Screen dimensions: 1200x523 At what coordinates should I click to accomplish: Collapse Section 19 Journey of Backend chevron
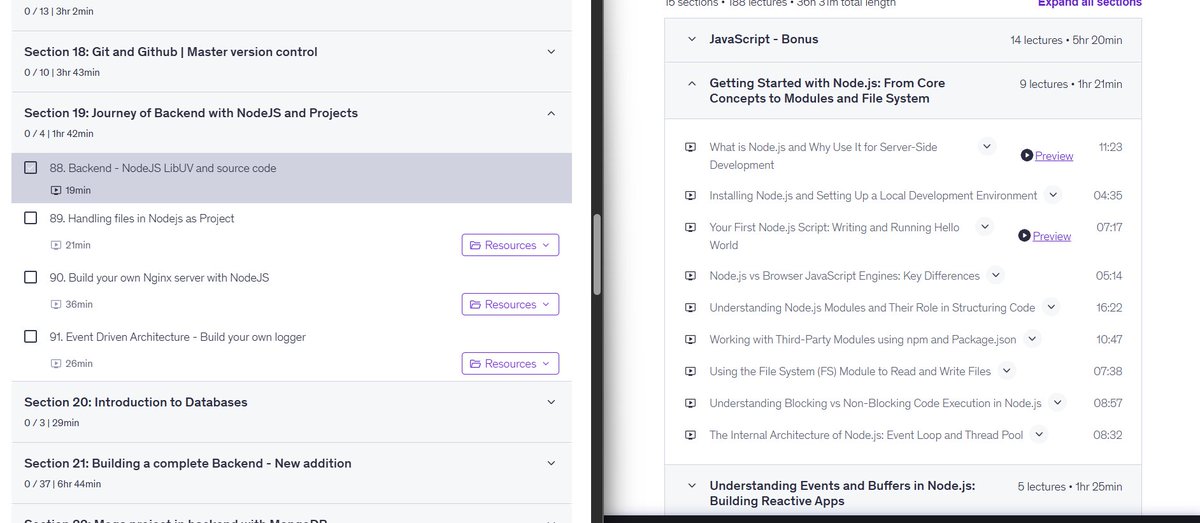[551, 113]
